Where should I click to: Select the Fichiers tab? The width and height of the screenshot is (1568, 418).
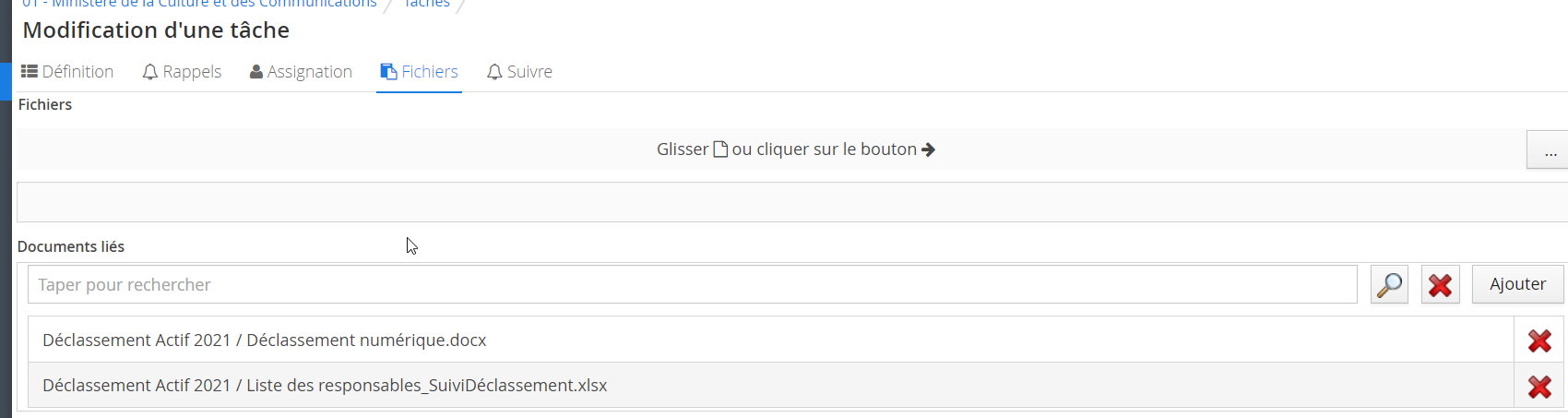(419, 72)
